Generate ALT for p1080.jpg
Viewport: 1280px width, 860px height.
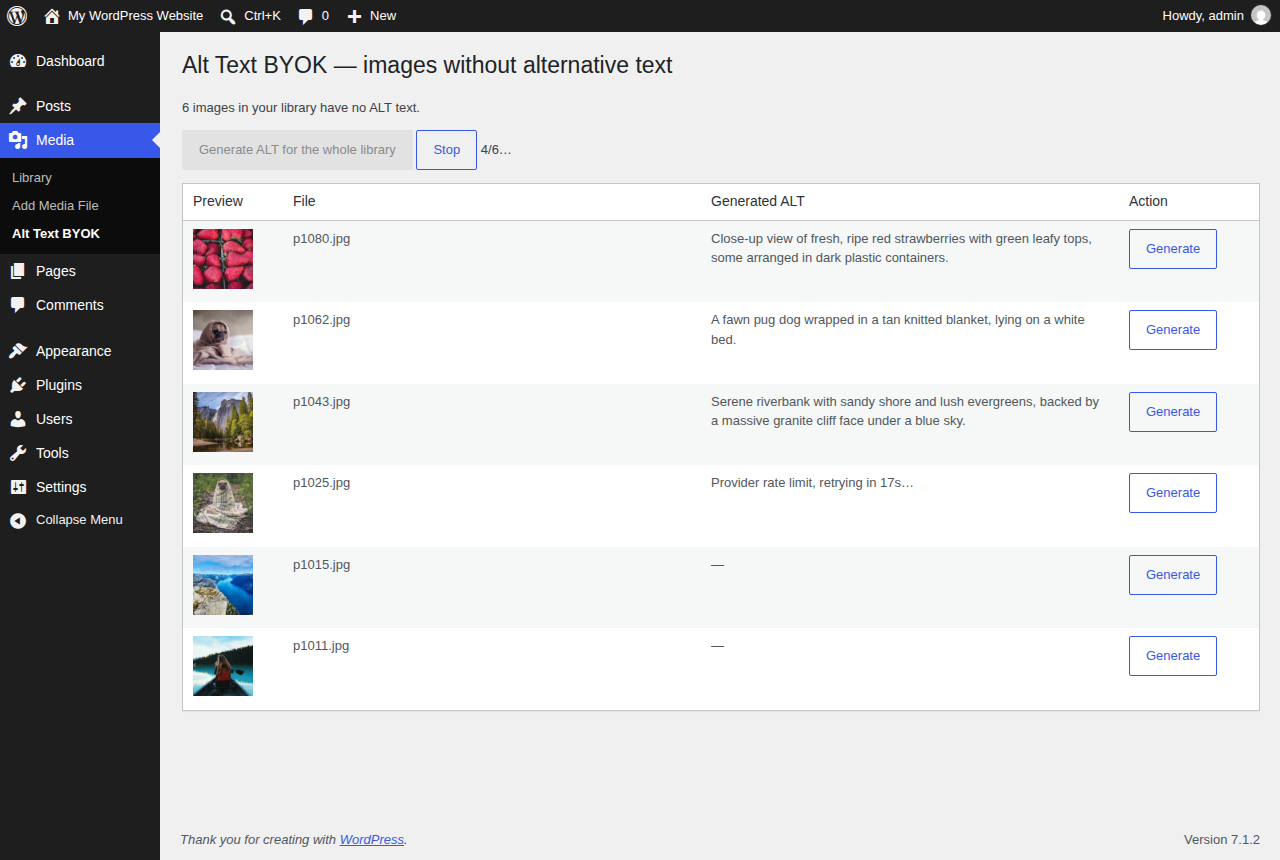[1172, 249]
